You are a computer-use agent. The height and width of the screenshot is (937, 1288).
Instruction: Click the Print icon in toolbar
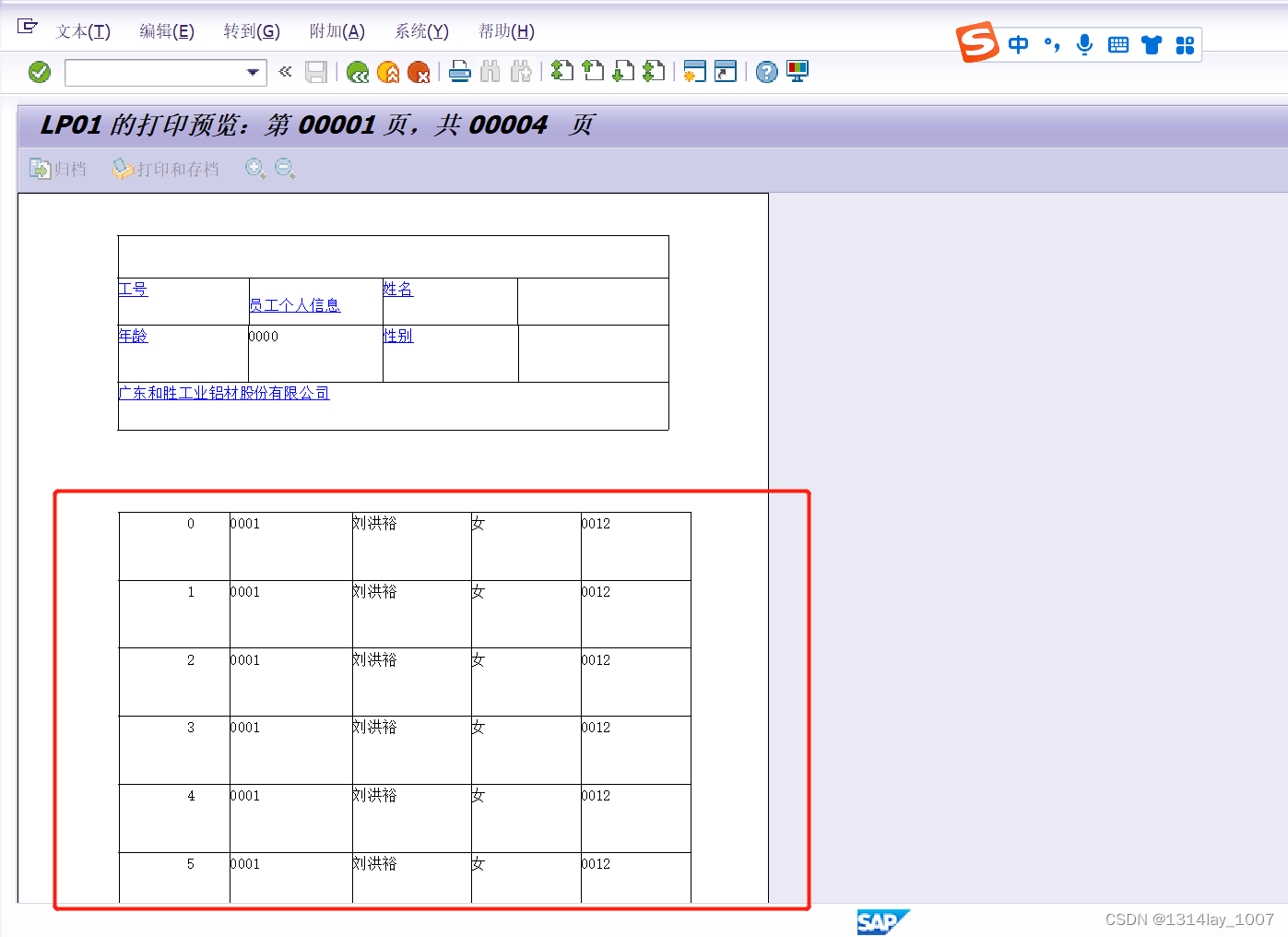(x=460, y=72)
